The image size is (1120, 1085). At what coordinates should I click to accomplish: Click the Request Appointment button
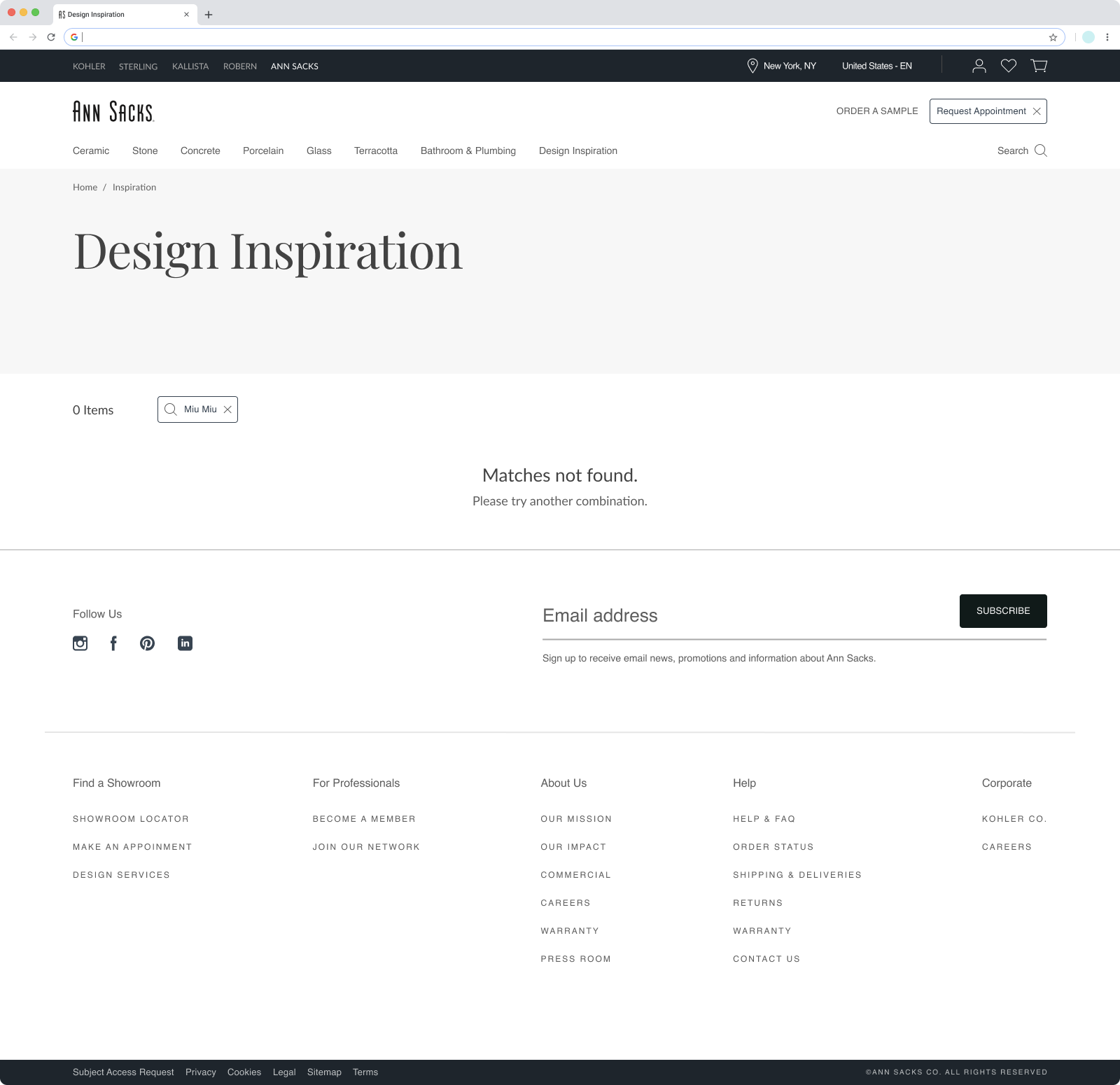click(x=988, y=111)
